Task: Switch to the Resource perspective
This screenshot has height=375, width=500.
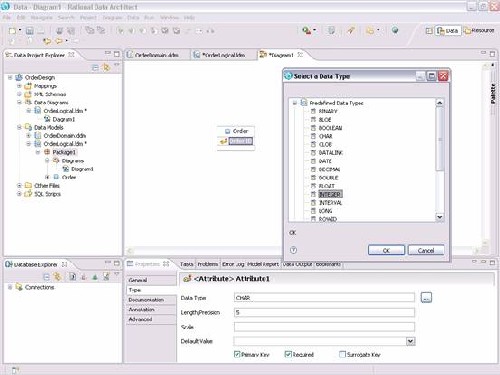Action: coord(479,31)
